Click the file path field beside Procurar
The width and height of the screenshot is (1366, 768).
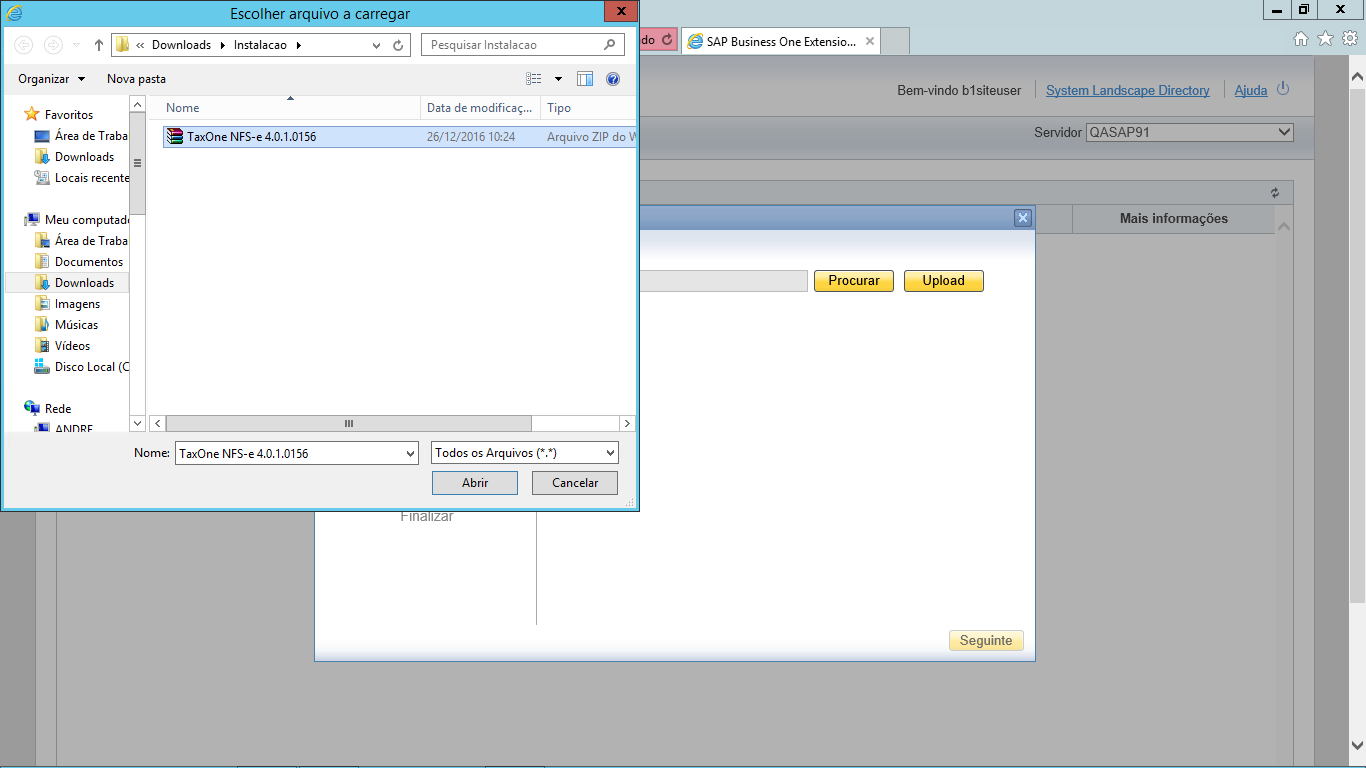[722, 281]
